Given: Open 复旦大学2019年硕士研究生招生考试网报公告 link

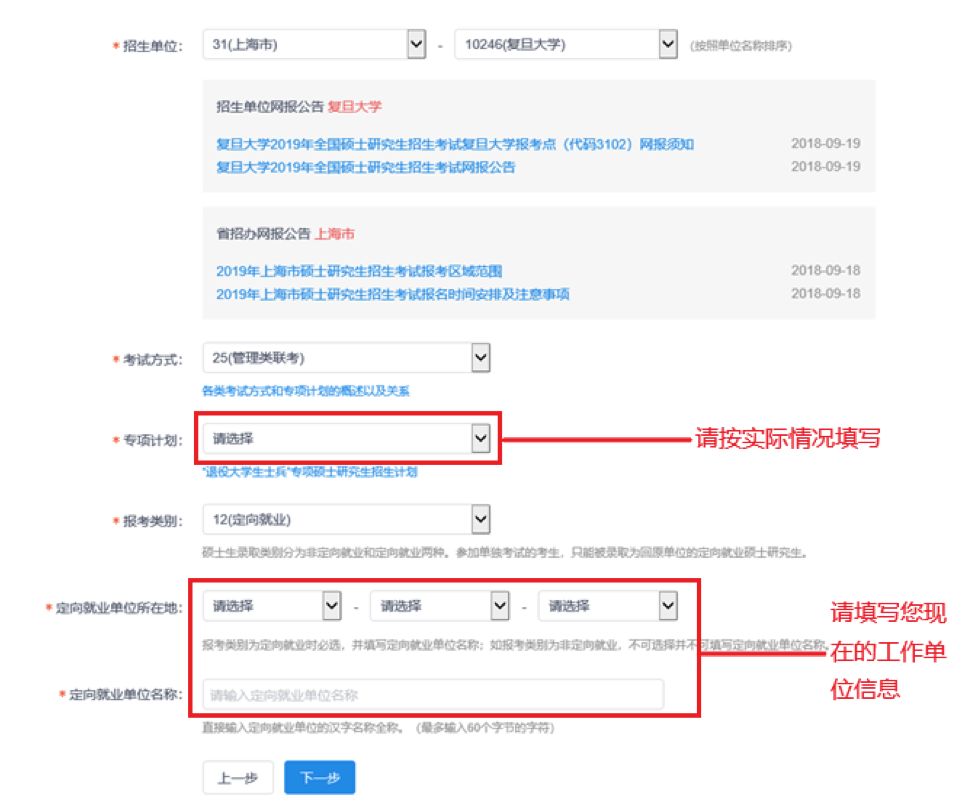Looking at the screenshot, I should (366, 167).
